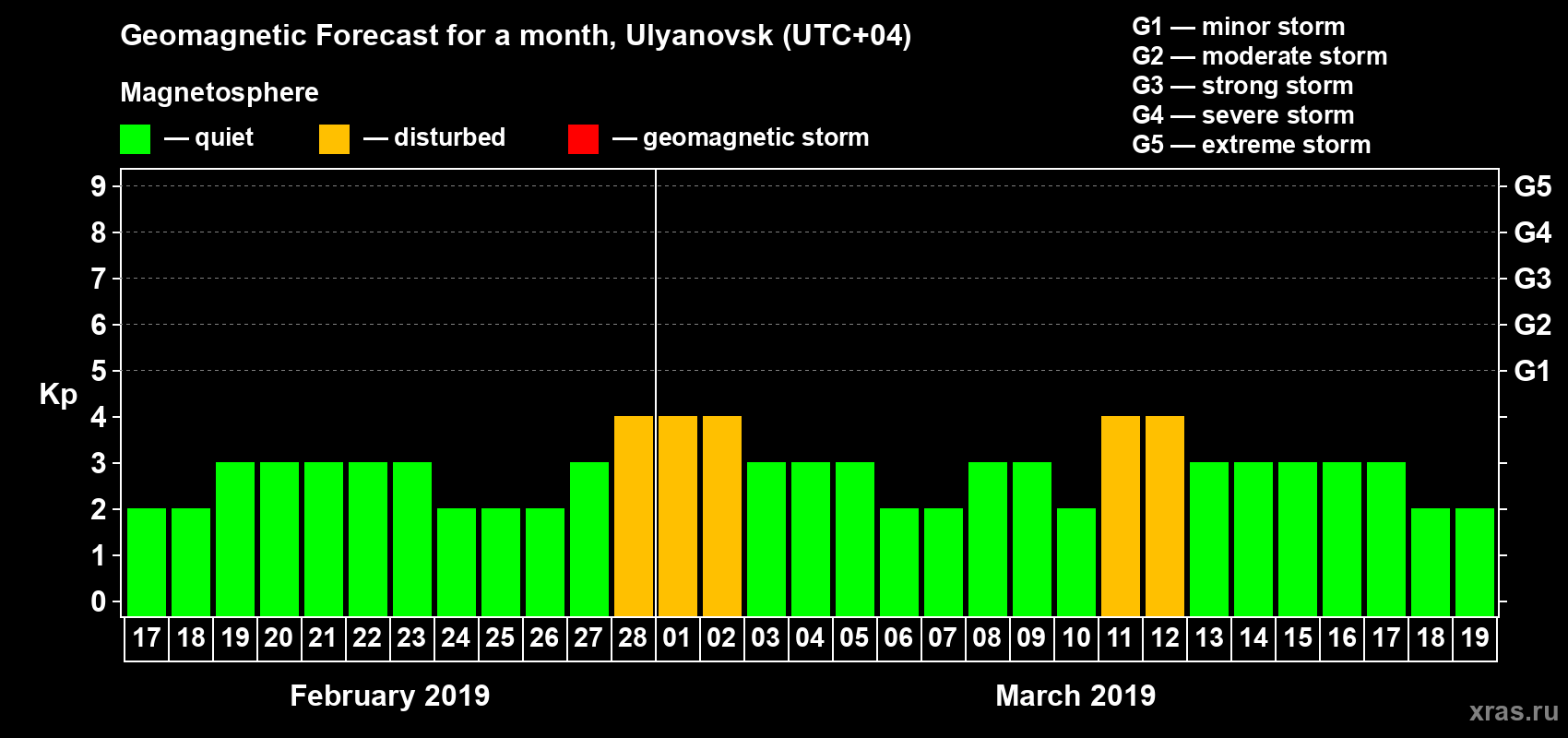This screenshot has width=1568, height=738.
Task: Click the 'G3 — strong storm' legend line
Action: coord(1242,86)
